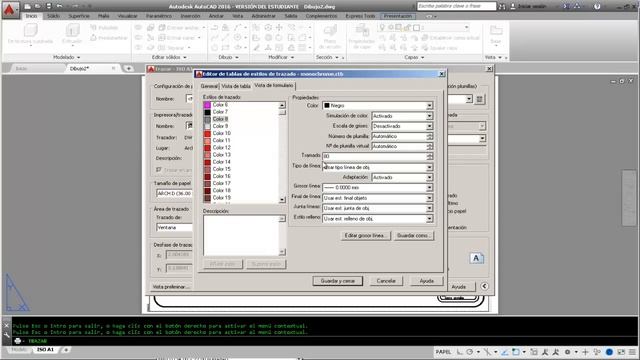640x360 pixels.
Task: Click the command line wrench customize icon
Action: [7, 334]
